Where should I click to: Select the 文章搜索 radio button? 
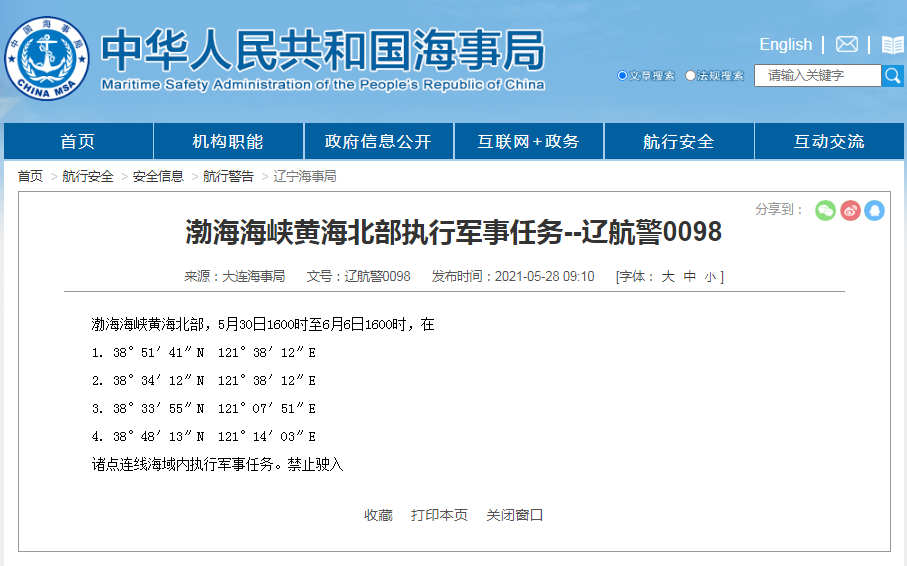pos(622,76)
